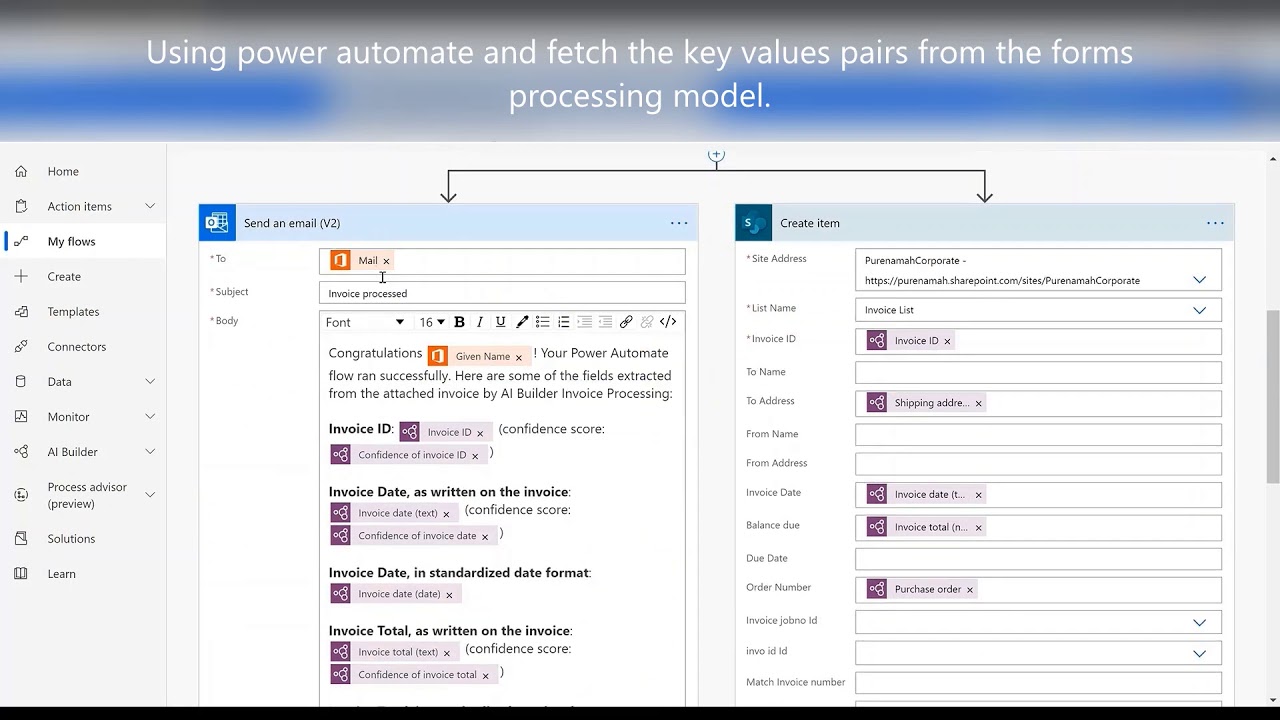Open the Create page
Image resolution: width=1280 pixels, height=720 pixels.
64,276
